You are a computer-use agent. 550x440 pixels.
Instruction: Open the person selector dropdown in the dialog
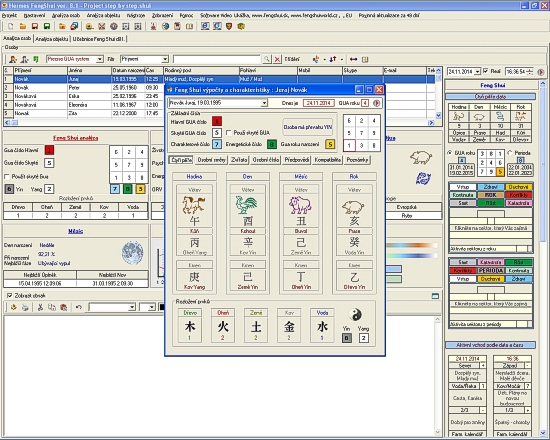point(264,103)
